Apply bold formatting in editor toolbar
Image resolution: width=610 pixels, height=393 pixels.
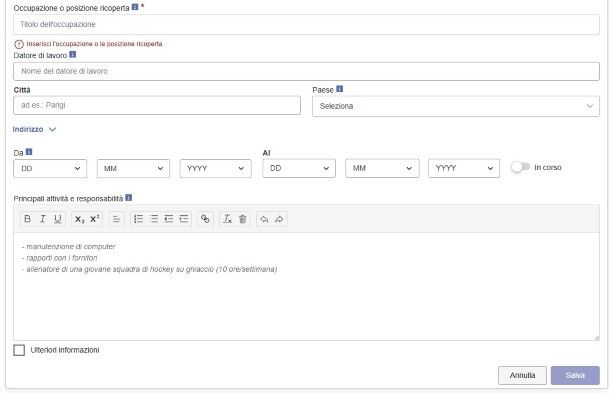(27, 219)
